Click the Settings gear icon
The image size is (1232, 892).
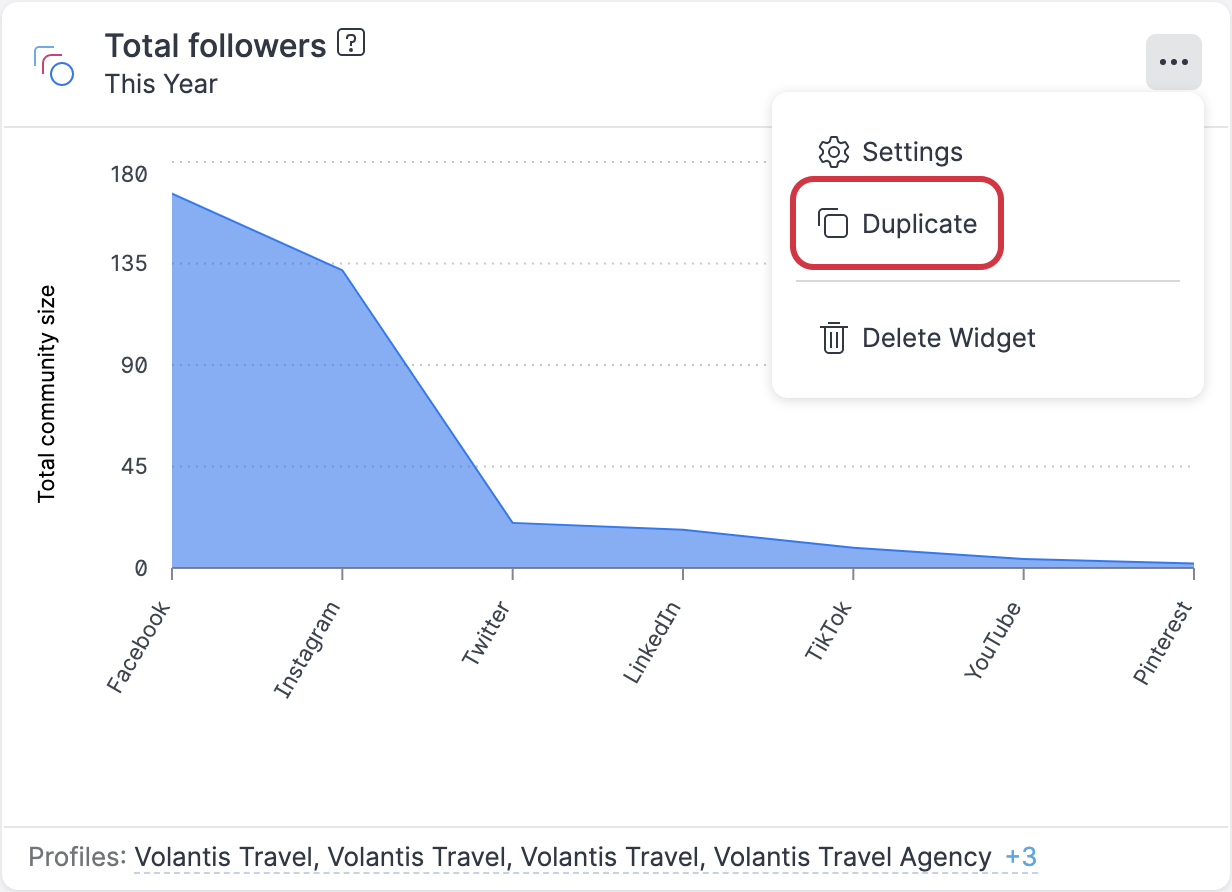pos(833,152)
